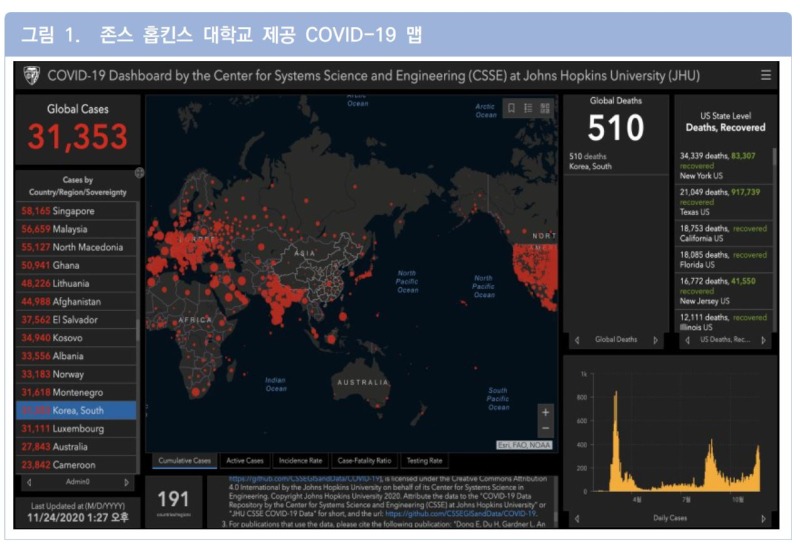Open the basemap gallery grid icon

pos(545,108)
